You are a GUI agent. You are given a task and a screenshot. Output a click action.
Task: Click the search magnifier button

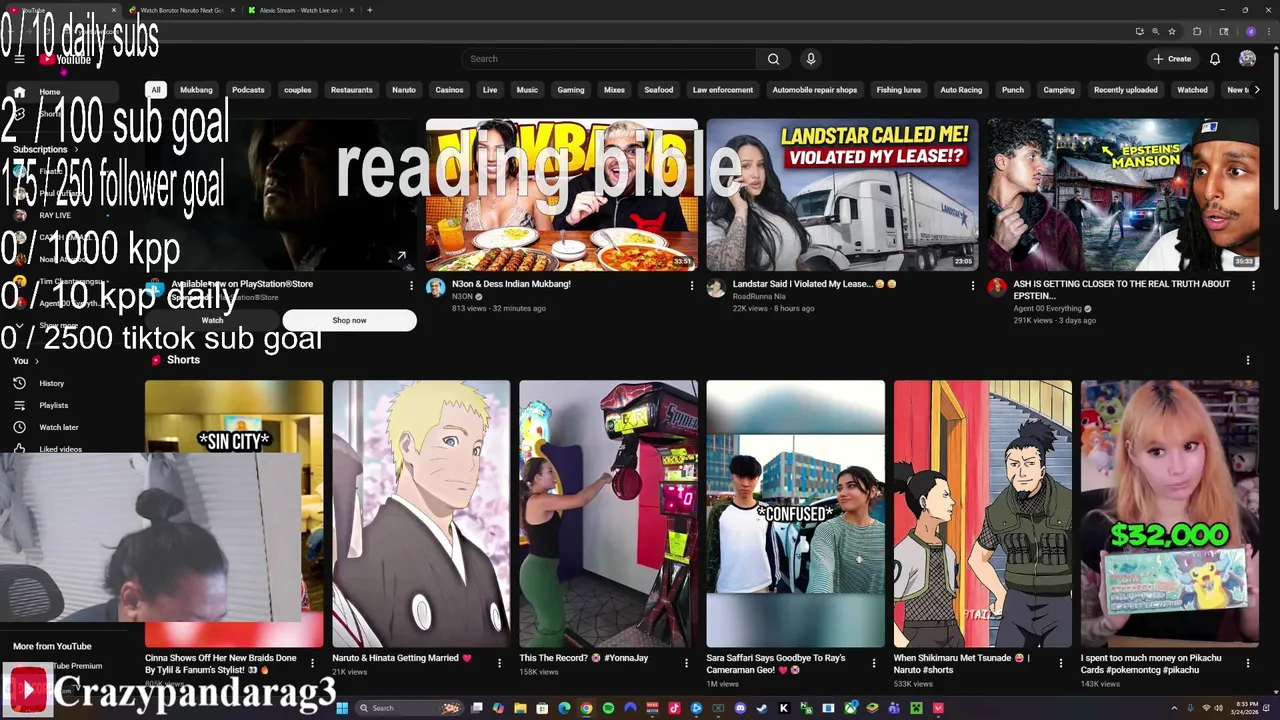(773, 59)
